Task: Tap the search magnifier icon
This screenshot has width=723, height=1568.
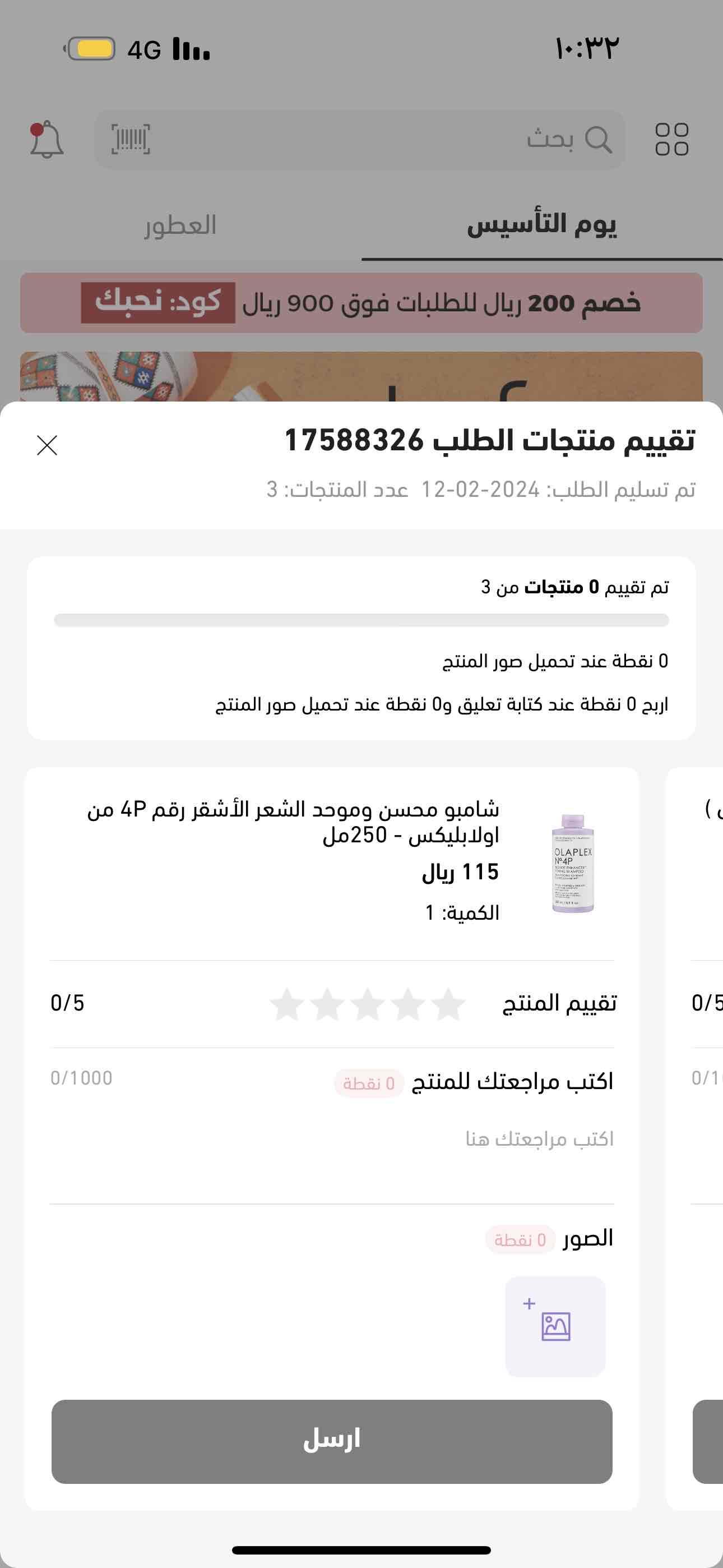Action: 597,140
